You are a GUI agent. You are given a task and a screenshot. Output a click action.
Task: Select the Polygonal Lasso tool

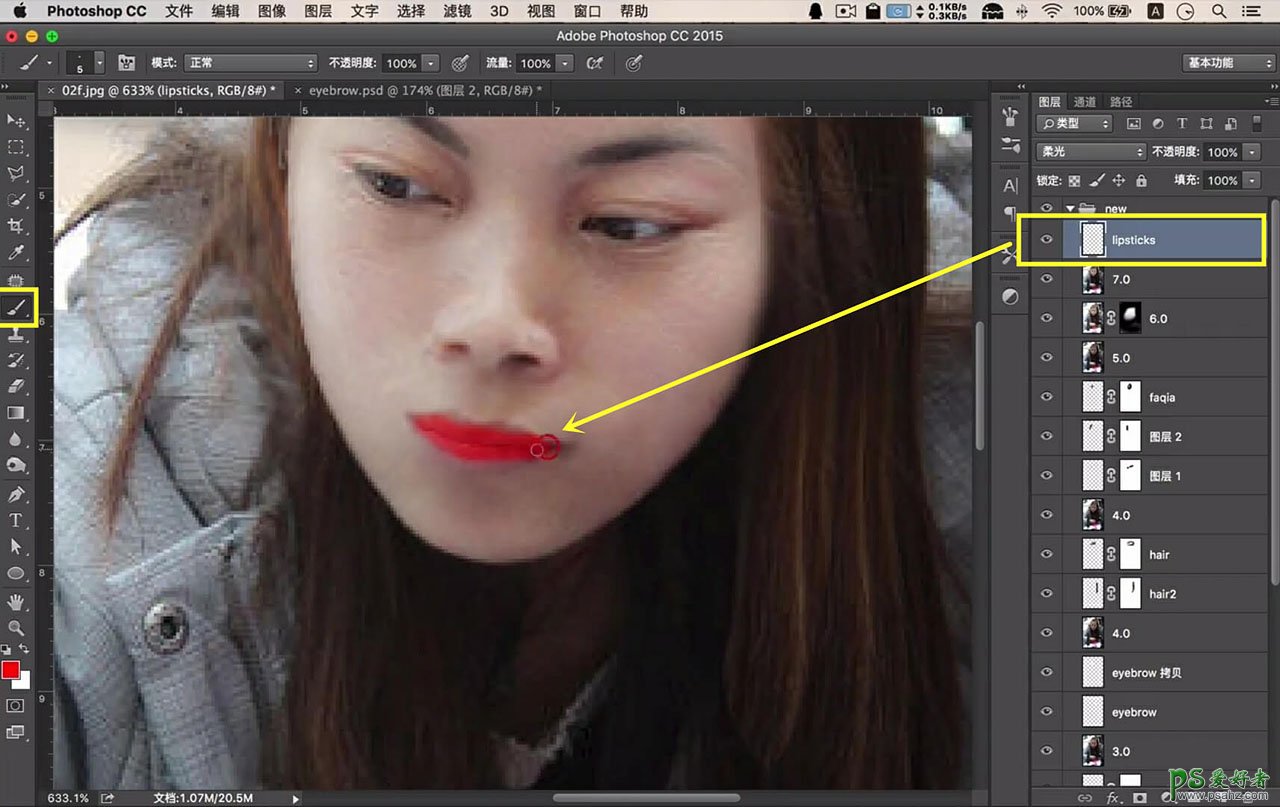(x=16, y=174)
